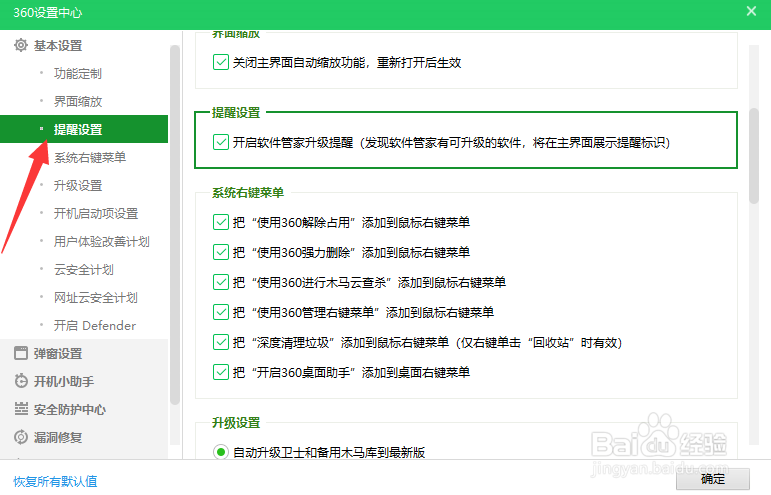Select 开启 Defender item
The image size is (771, 495).
[95, 325]
